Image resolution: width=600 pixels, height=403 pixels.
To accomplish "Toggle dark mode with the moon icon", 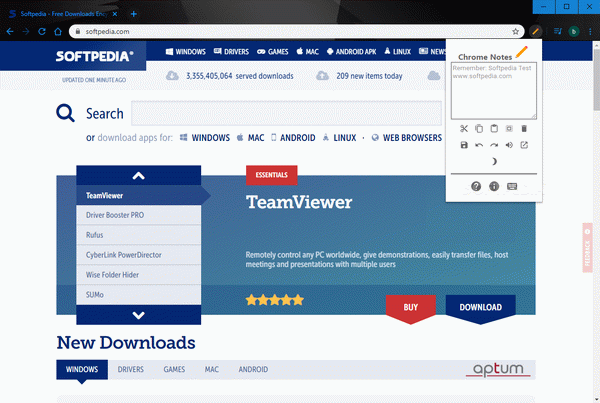I will pyautogui.click(x=494, y=162).
